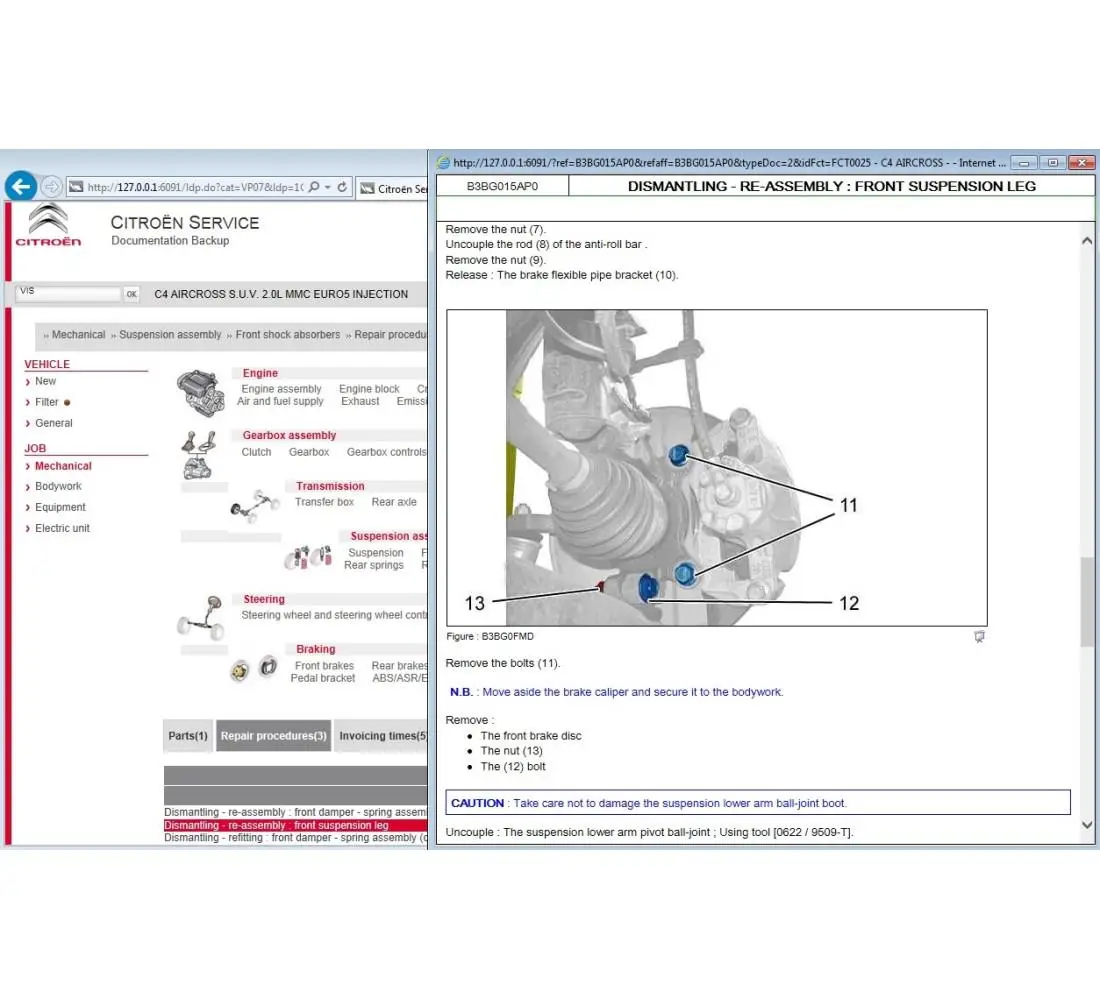The image size is (1100, 1000).
Task: Click the Internet Explorer icon in popup title bar
Action: [443, 163]
